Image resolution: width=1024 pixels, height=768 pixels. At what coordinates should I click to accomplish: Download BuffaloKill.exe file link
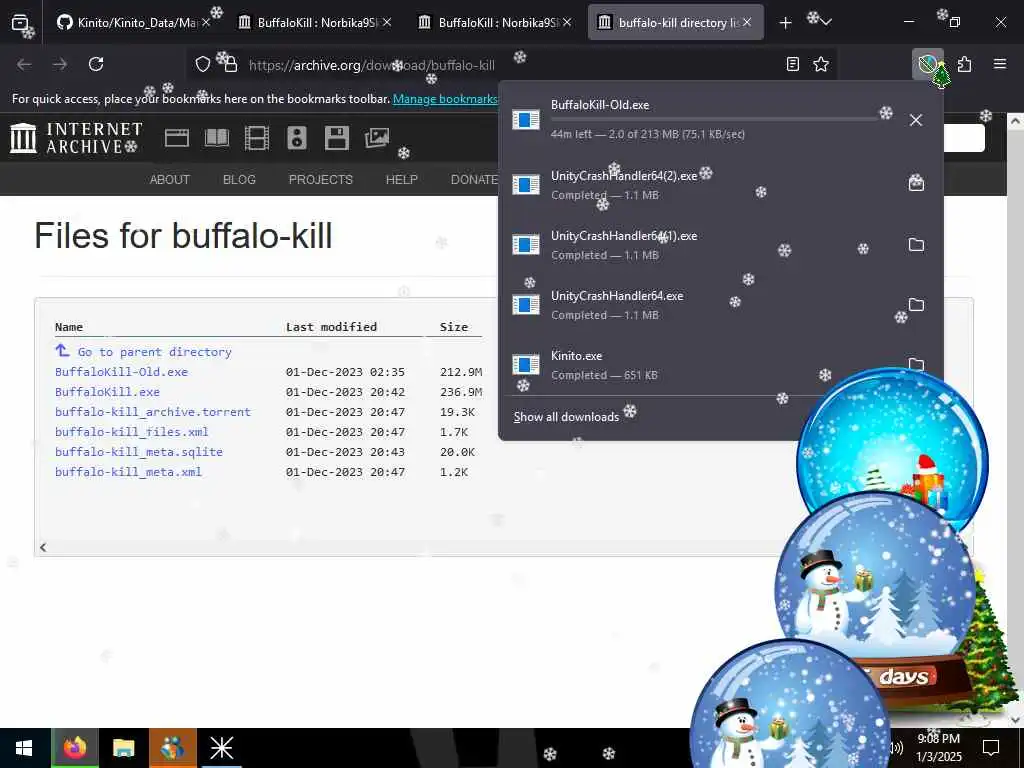107,392
